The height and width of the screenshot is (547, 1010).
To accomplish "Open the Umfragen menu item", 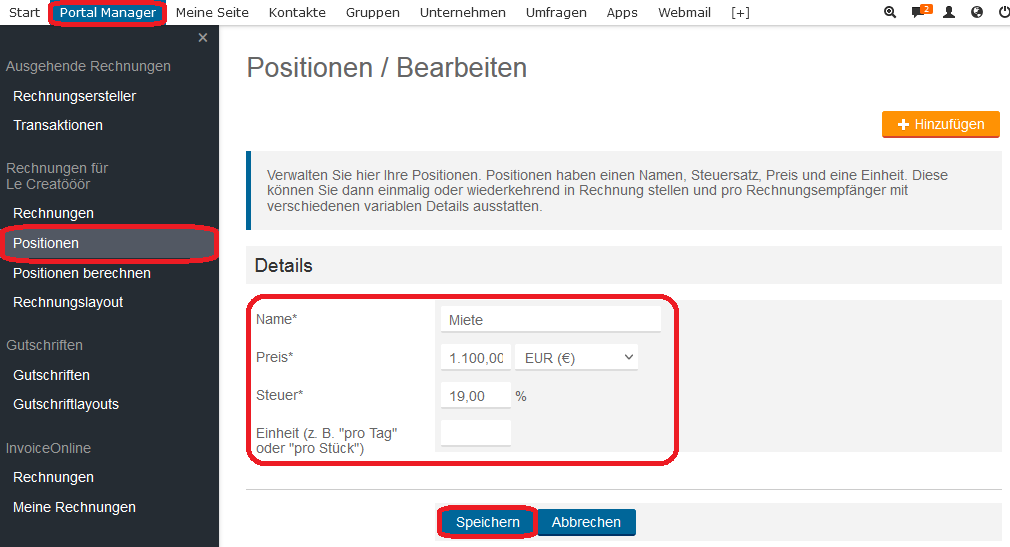I will pyautogui.click(x=556, y=13).
